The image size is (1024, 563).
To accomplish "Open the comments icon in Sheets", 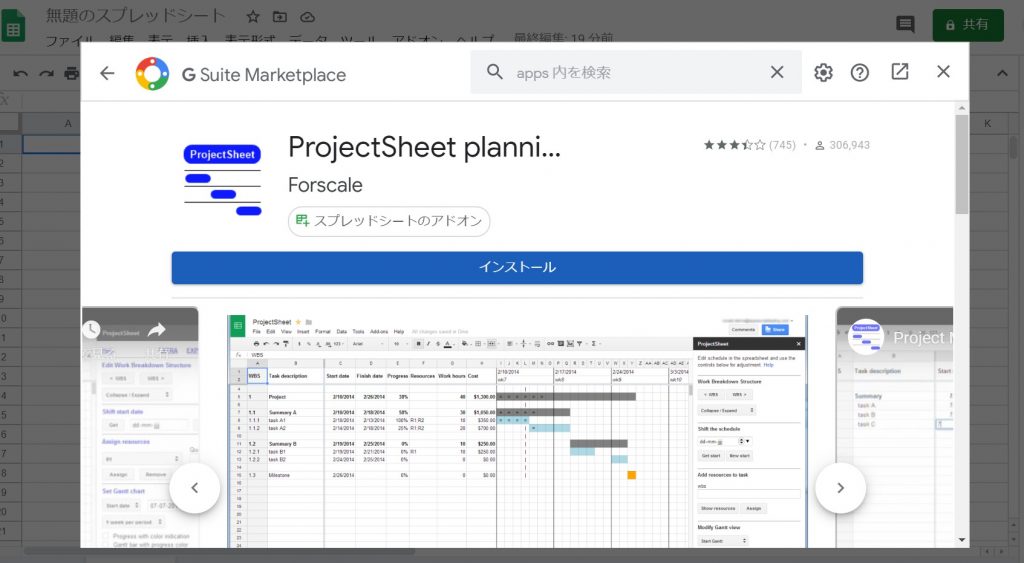I will (905, 25).
